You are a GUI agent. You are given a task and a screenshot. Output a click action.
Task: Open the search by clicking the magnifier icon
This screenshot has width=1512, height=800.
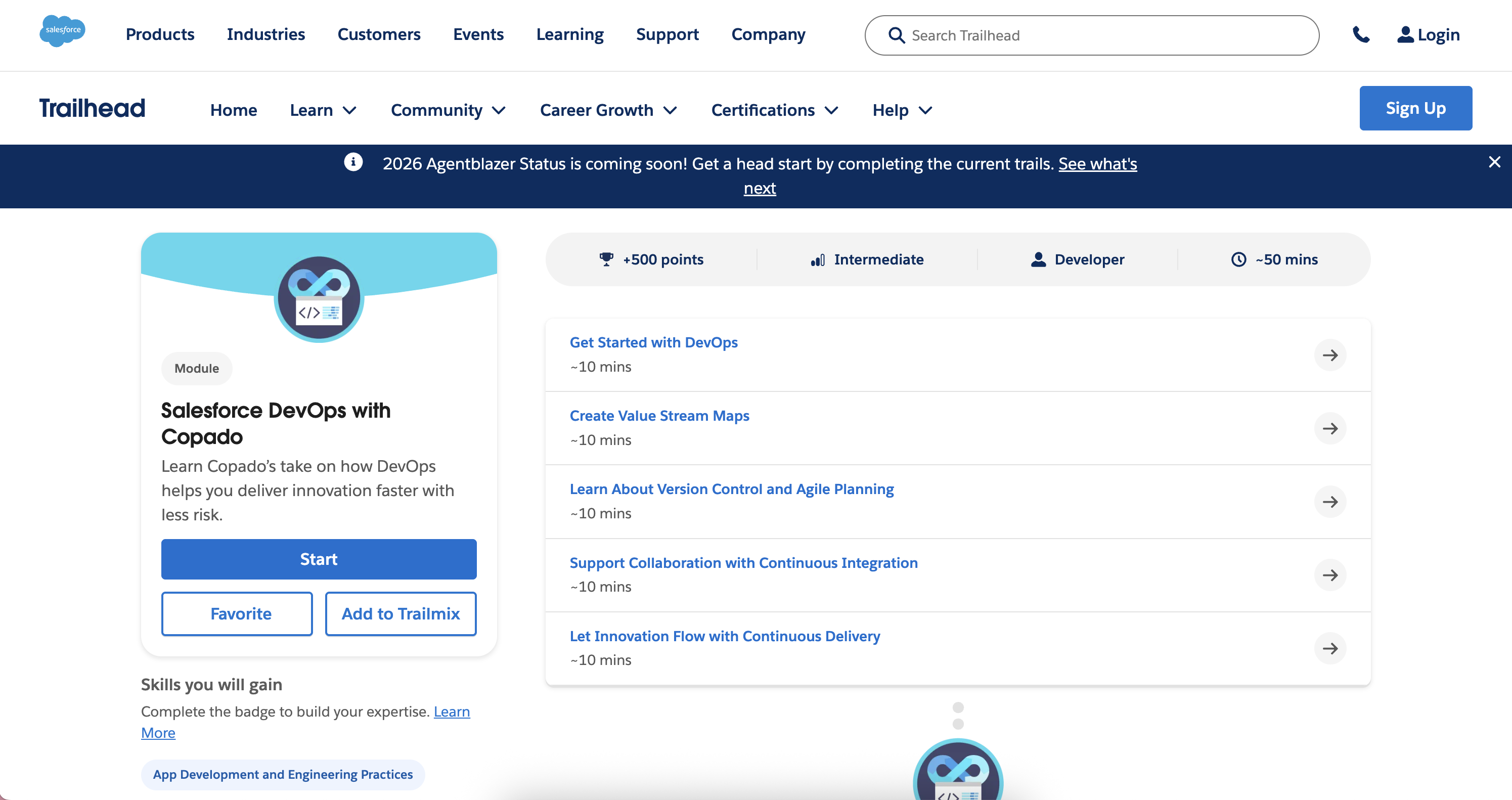[896, 35]
